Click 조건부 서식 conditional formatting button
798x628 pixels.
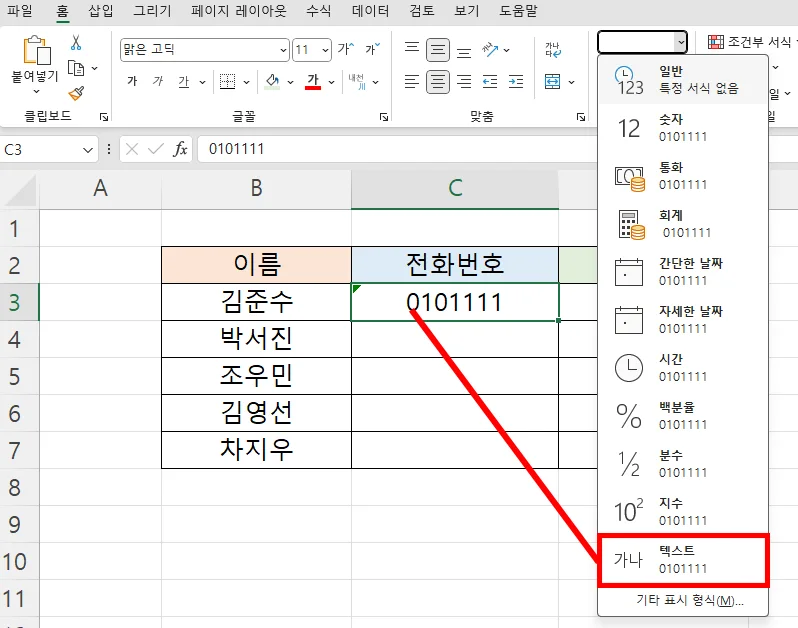pyautogui.click(x=751, y=42)
